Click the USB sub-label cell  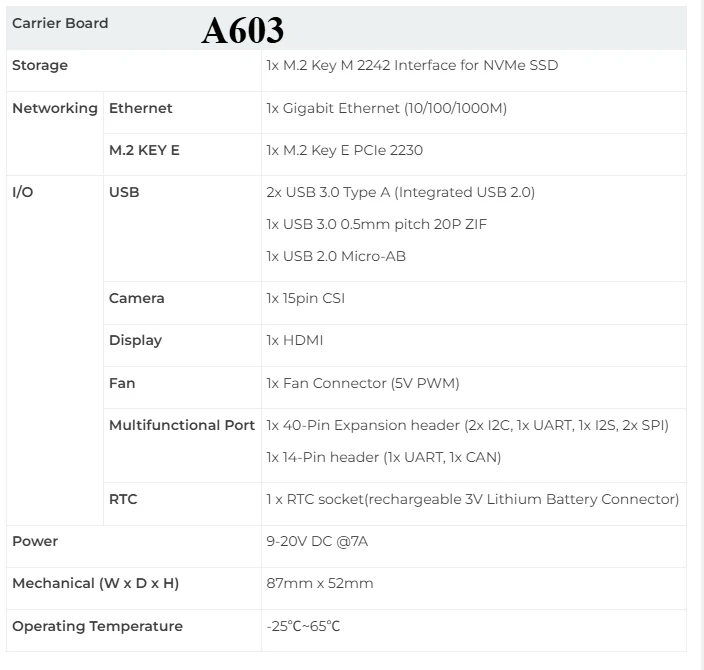click(124, 192)
